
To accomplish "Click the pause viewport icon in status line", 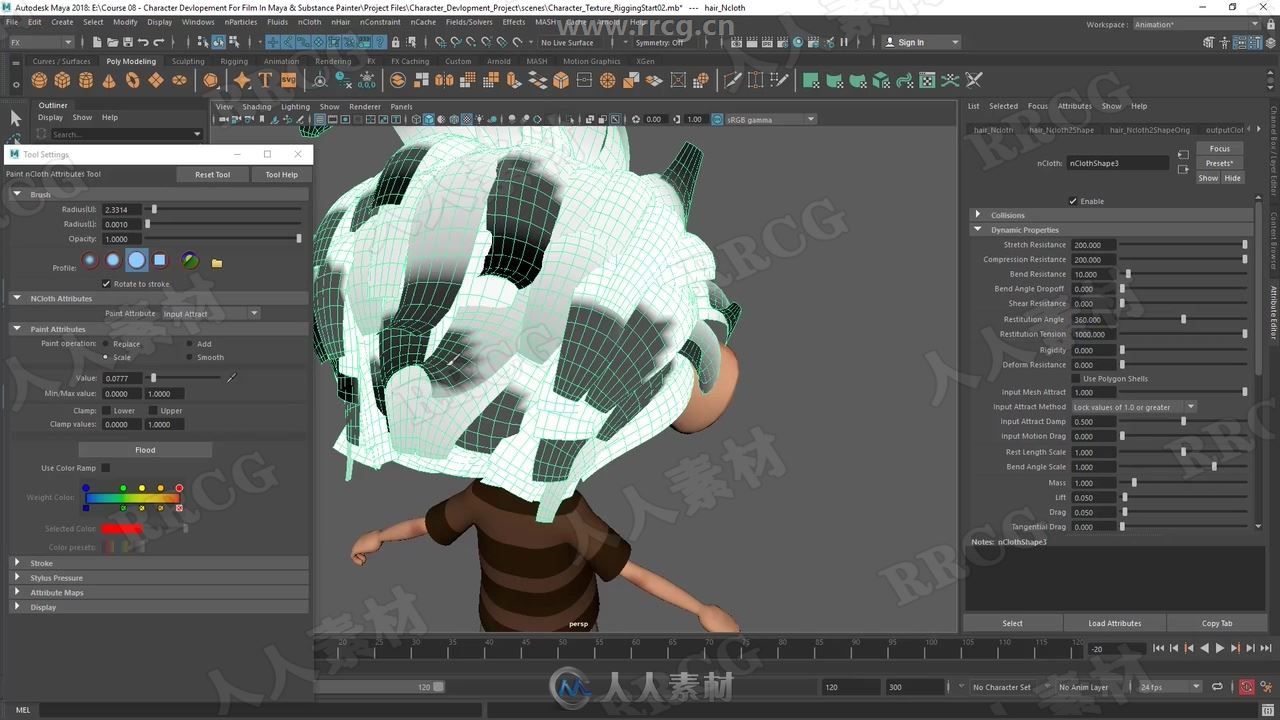I will [x=844, y=42].
